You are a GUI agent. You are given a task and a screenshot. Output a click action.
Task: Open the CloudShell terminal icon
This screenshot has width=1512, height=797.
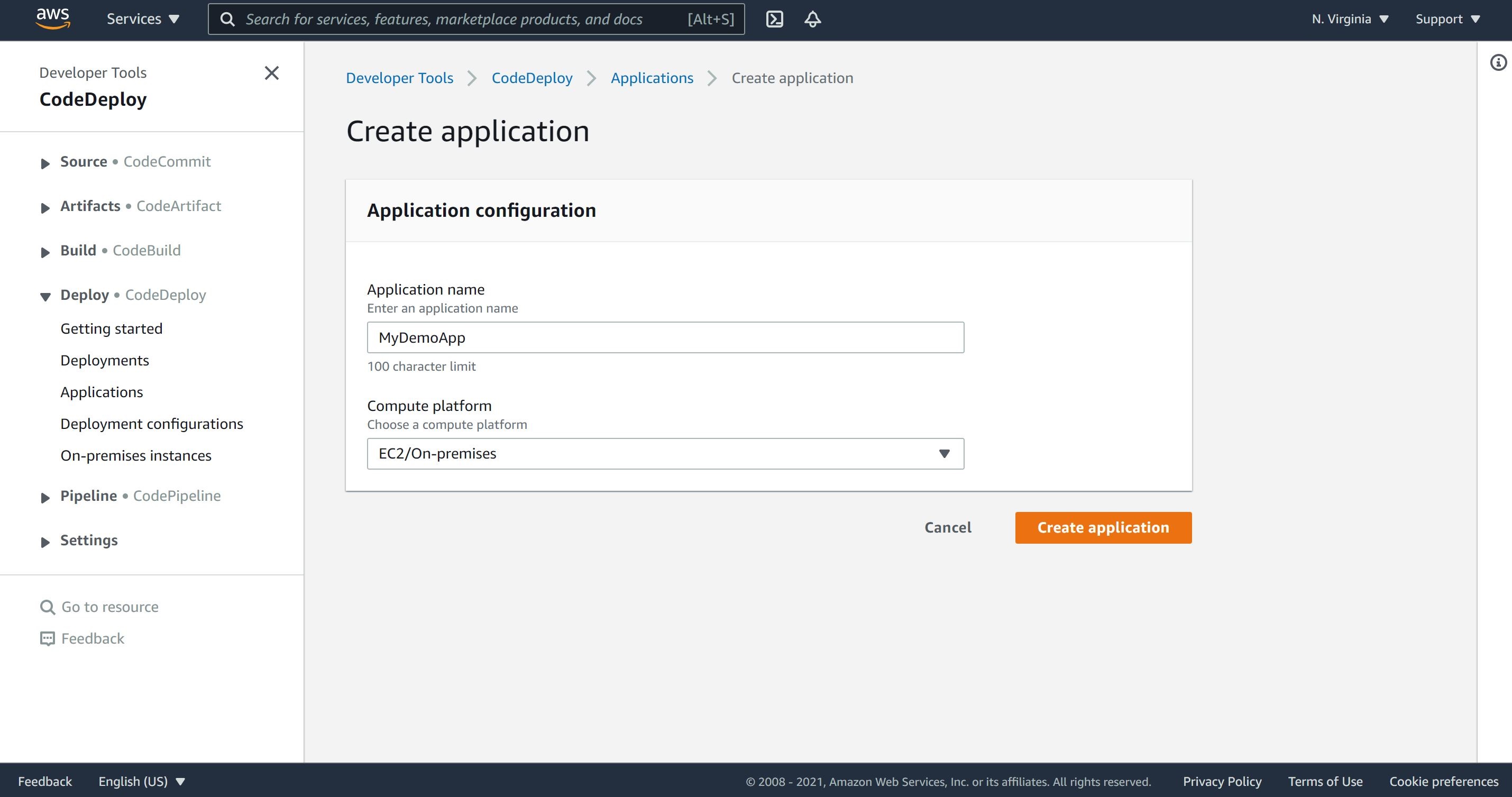(774, 20)
